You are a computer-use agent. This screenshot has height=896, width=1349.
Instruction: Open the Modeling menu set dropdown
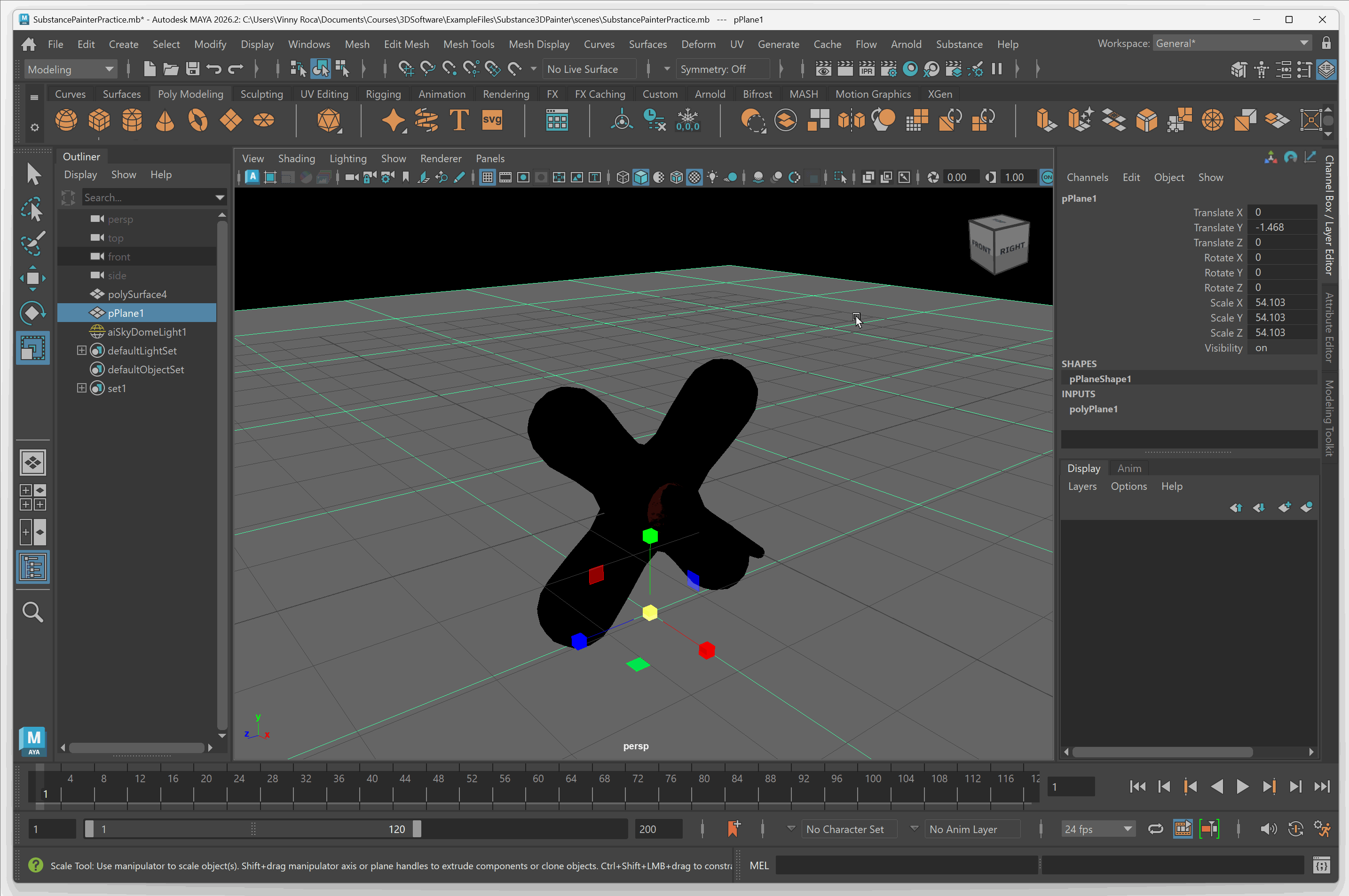[x=71, y=69]
